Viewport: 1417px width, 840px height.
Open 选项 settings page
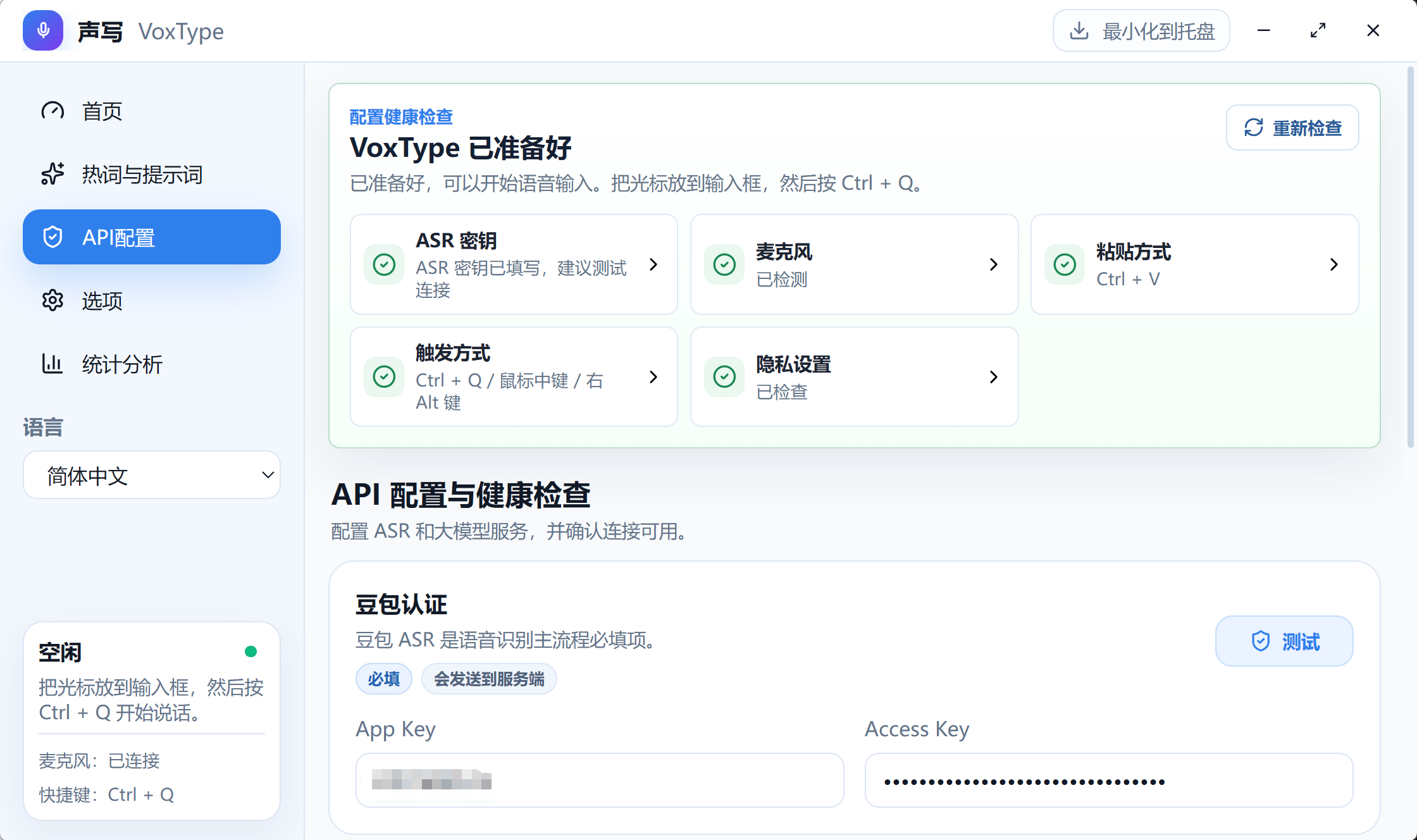click(x=152, y=300)
